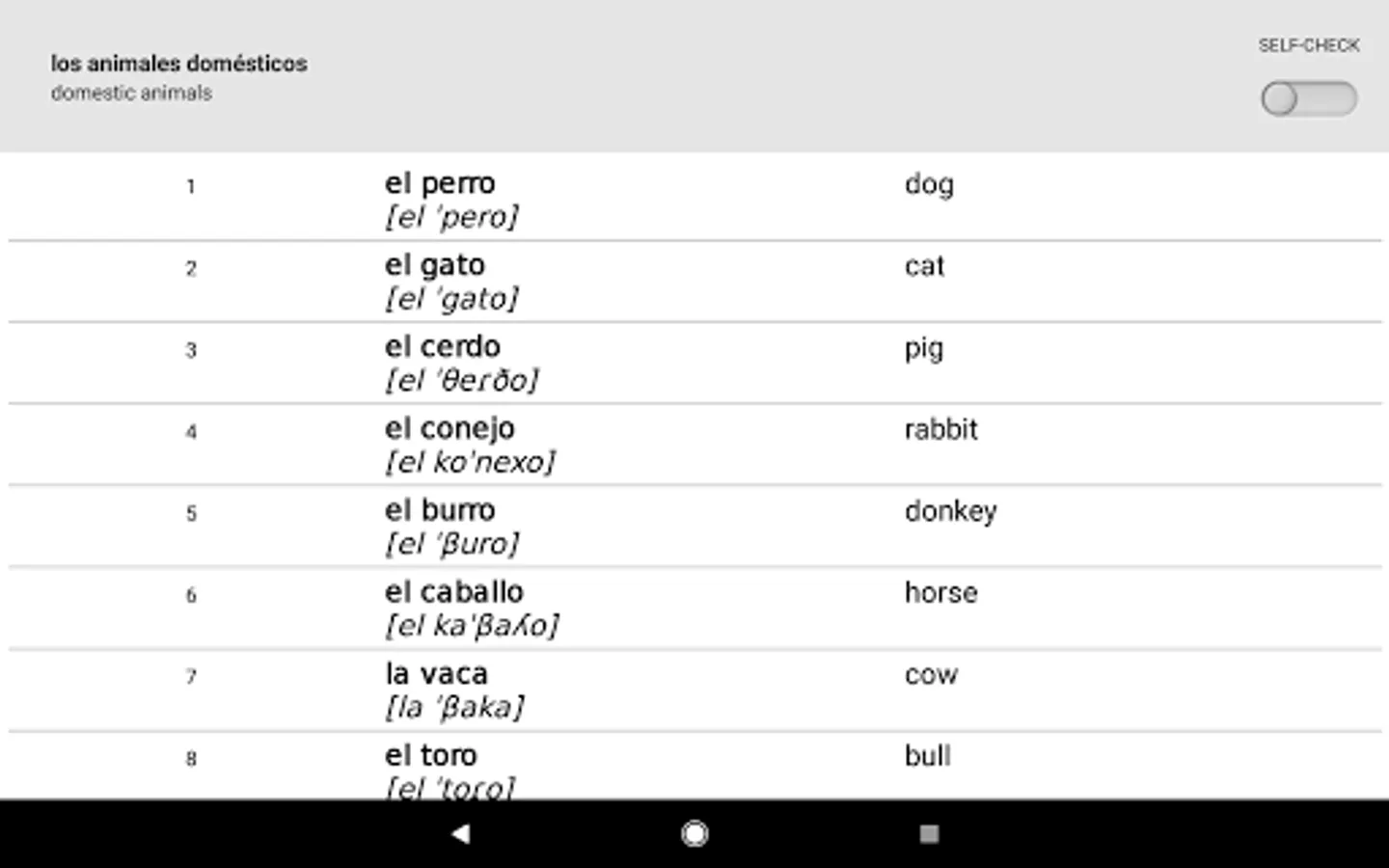Tap the 'el conejo' word

[x=449, y=428]
